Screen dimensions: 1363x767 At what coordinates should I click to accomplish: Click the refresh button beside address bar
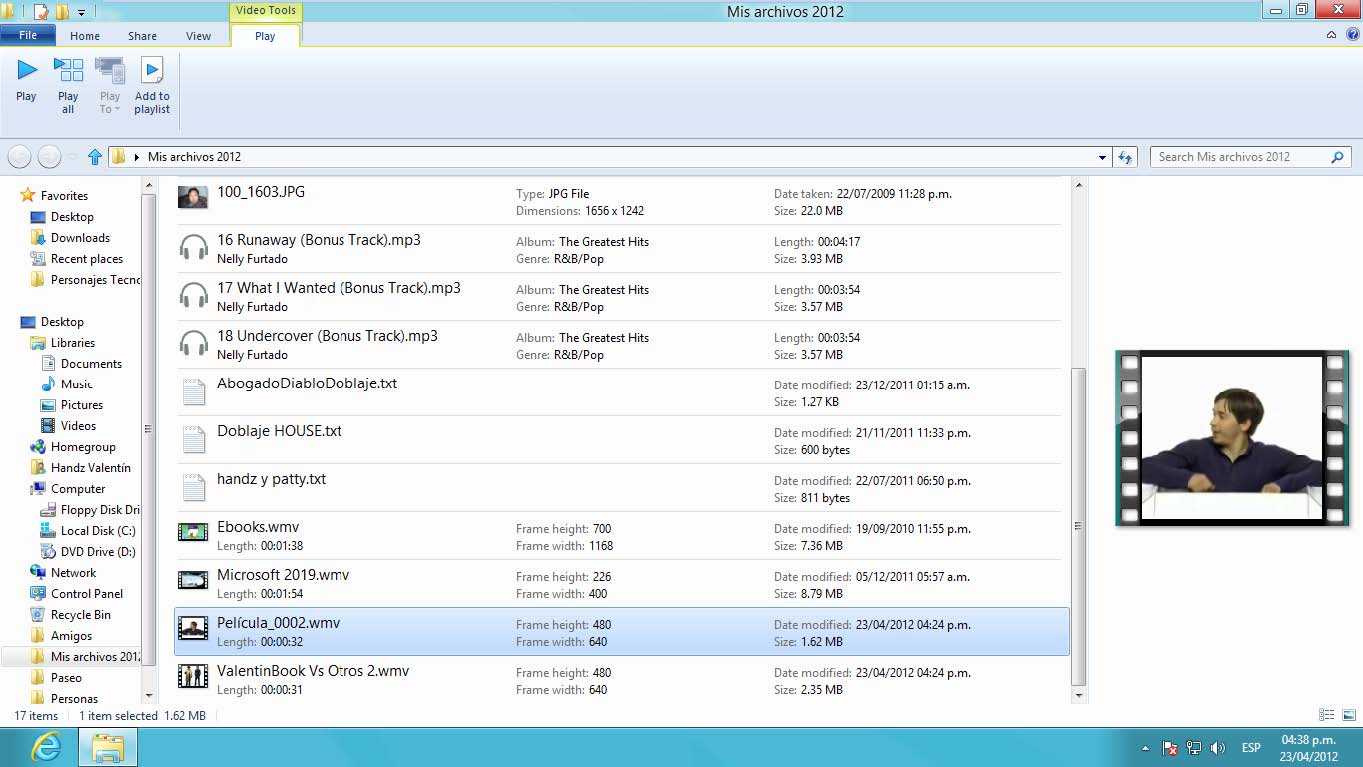pyautogui.click(x=1125, y=157)
